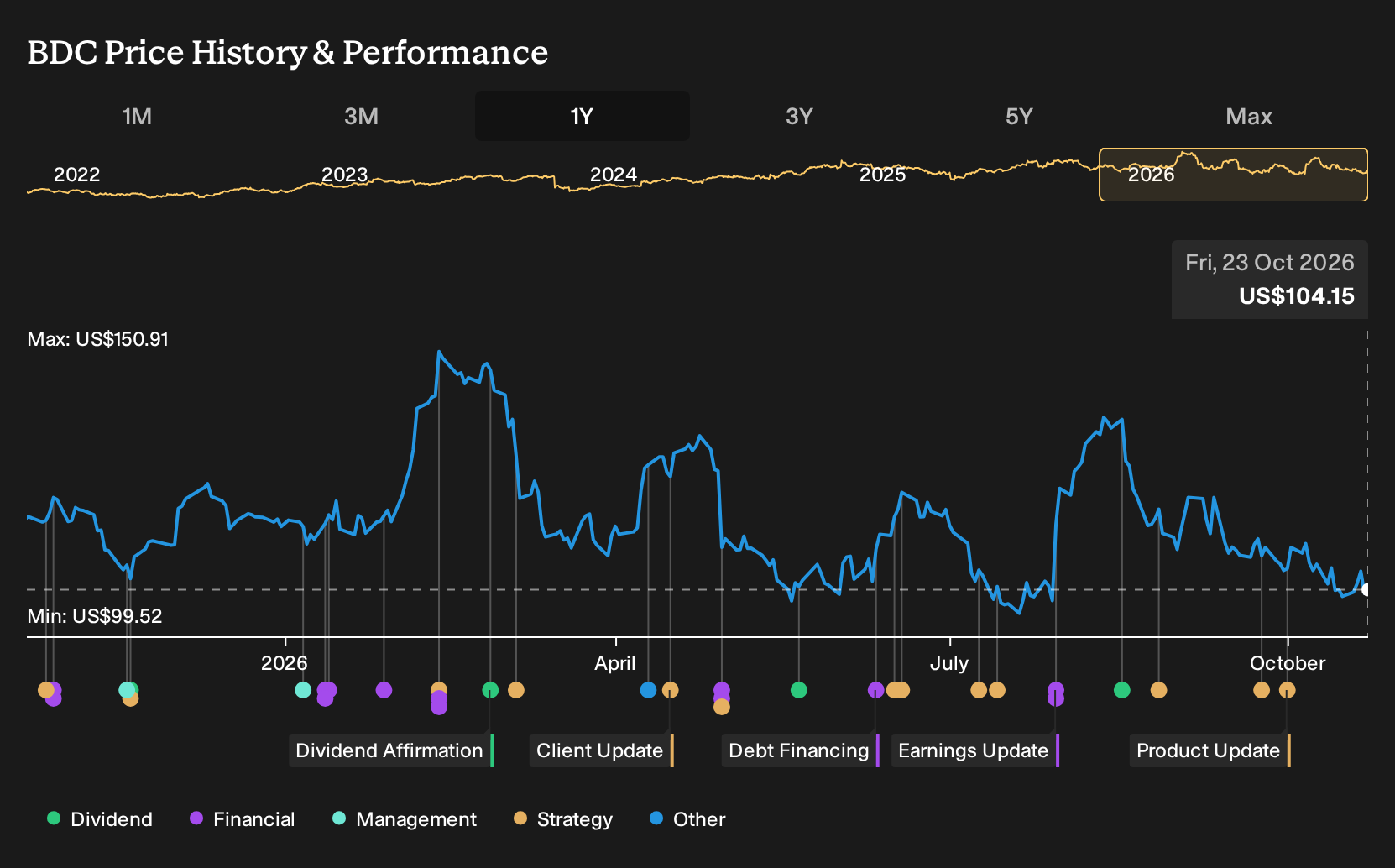Click the orange Strategy legend dot
This screenshot has width=1395, height=868.
[520, 818]
